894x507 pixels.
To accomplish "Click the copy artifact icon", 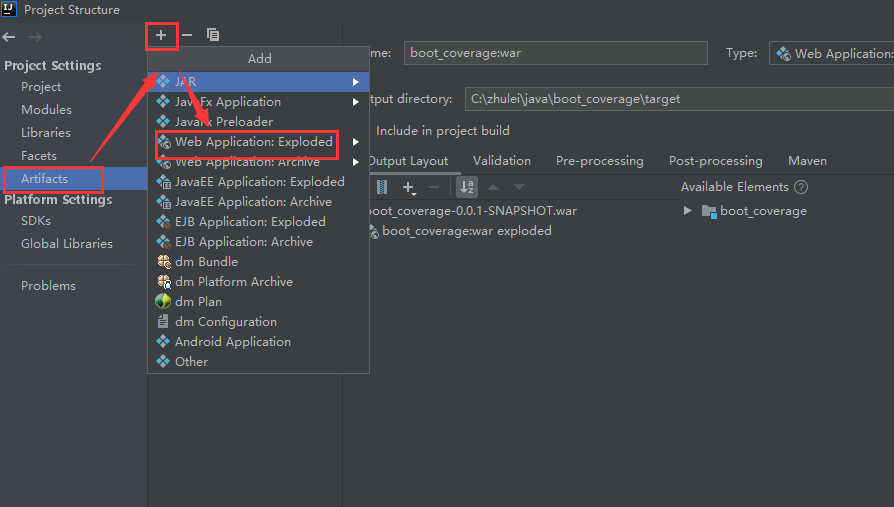I will point(213,35).
